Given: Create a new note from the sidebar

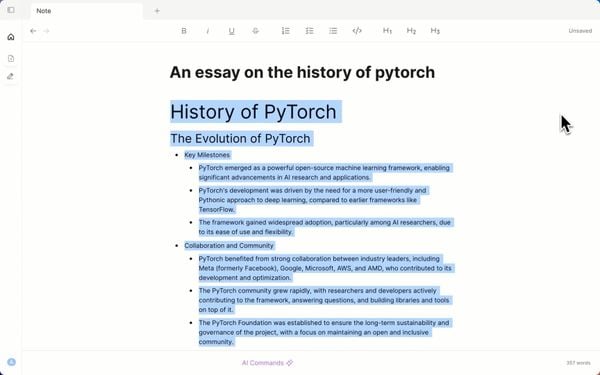Looking at the screenshot, I should point(11,59).
